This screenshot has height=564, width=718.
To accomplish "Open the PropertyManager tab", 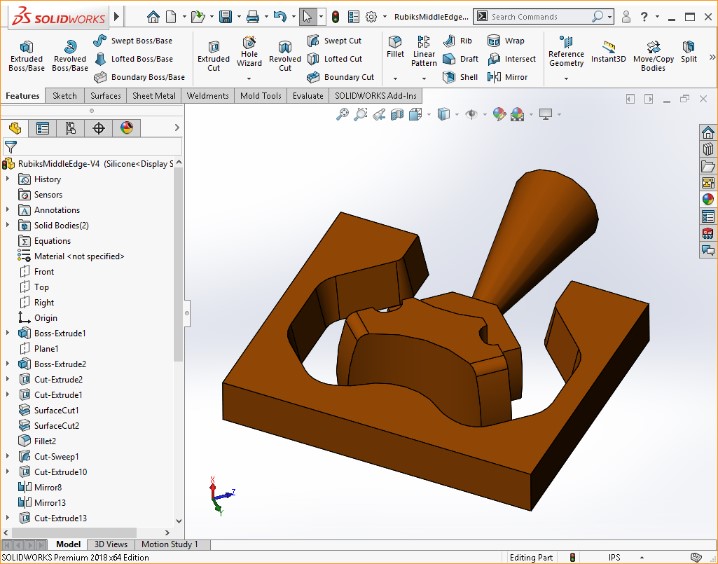I will 43,128.
